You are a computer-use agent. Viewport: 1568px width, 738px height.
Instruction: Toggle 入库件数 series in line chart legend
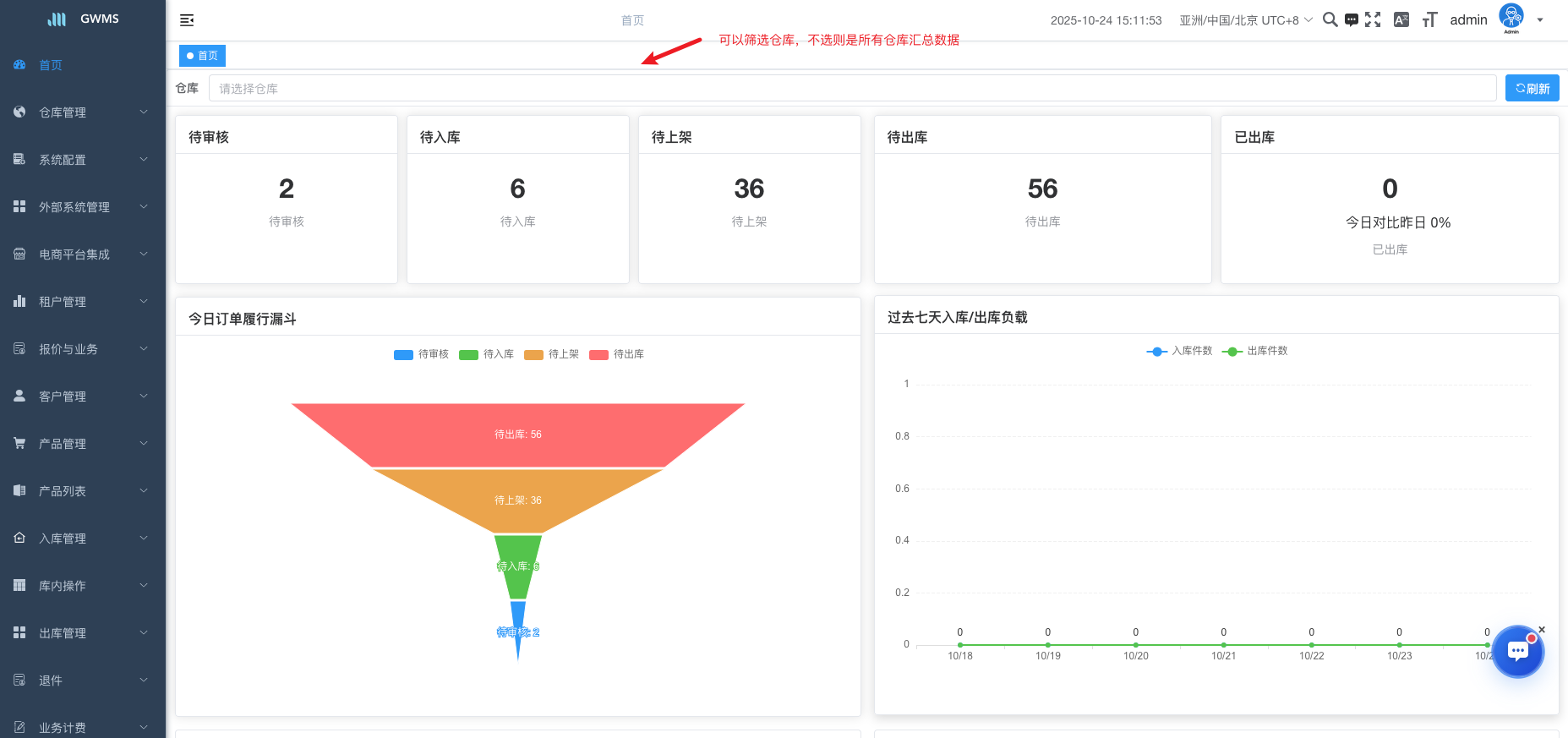[1179, 351]
